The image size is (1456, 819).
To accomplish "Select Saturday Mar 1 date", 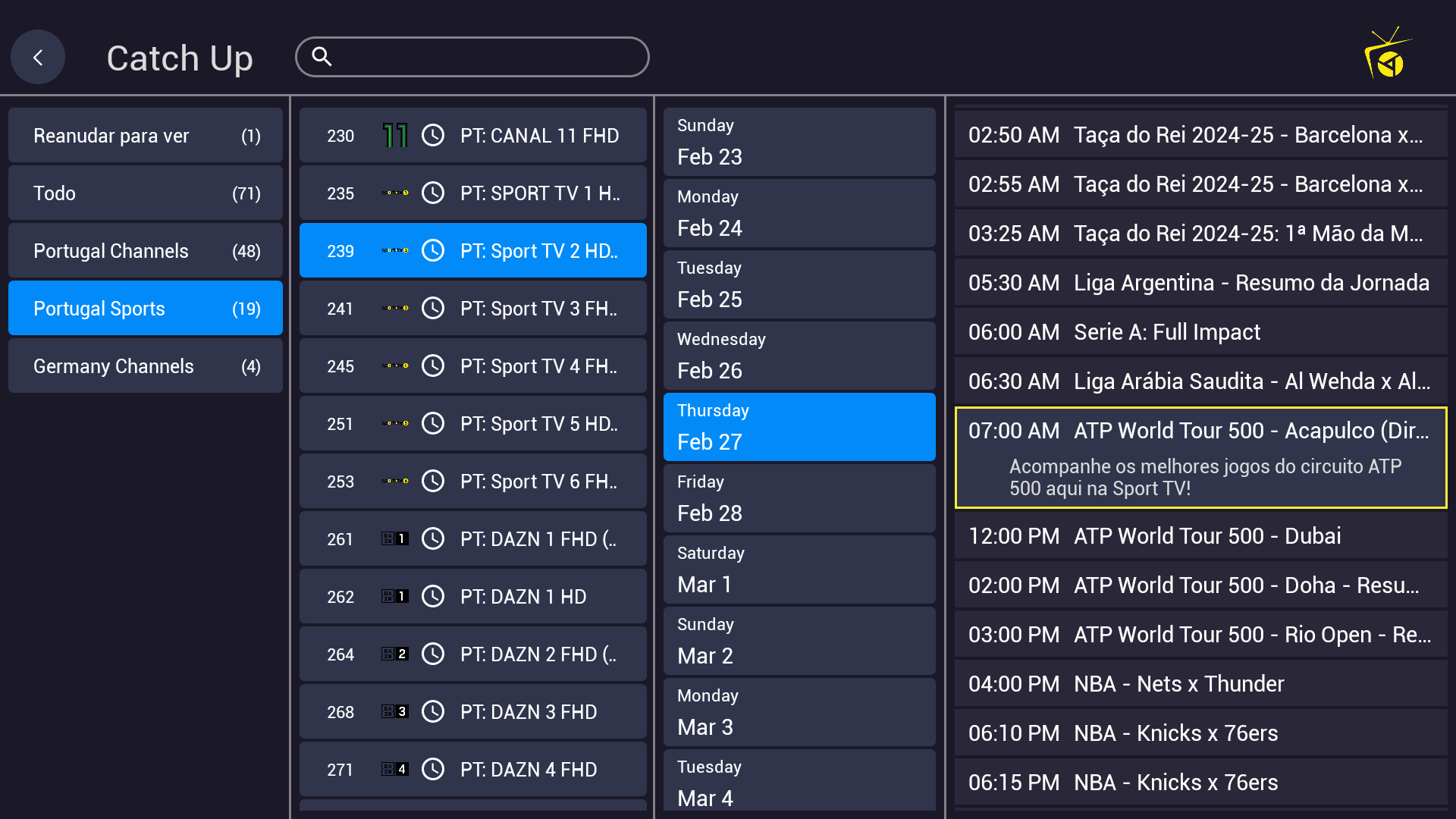I will pyautogui.click(x=799, y=570).
